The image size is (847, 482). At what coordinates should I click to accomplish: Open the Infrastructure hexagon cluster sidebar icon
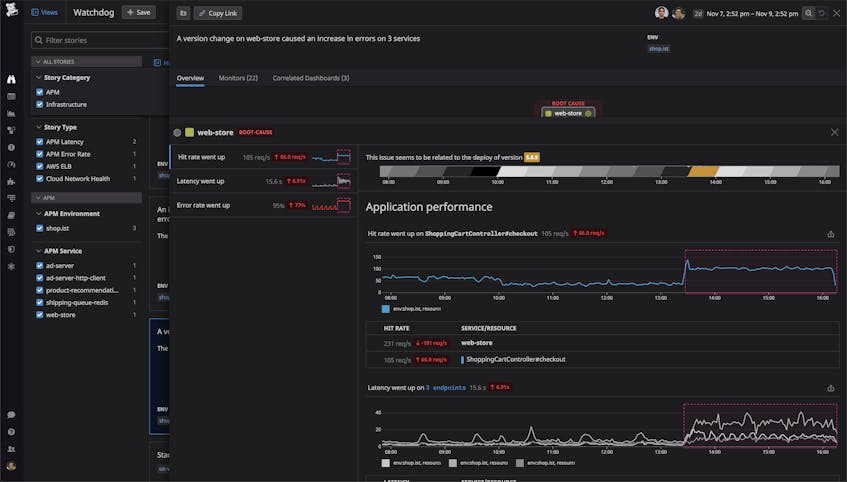pyautogui.click(x=11, y=130)
